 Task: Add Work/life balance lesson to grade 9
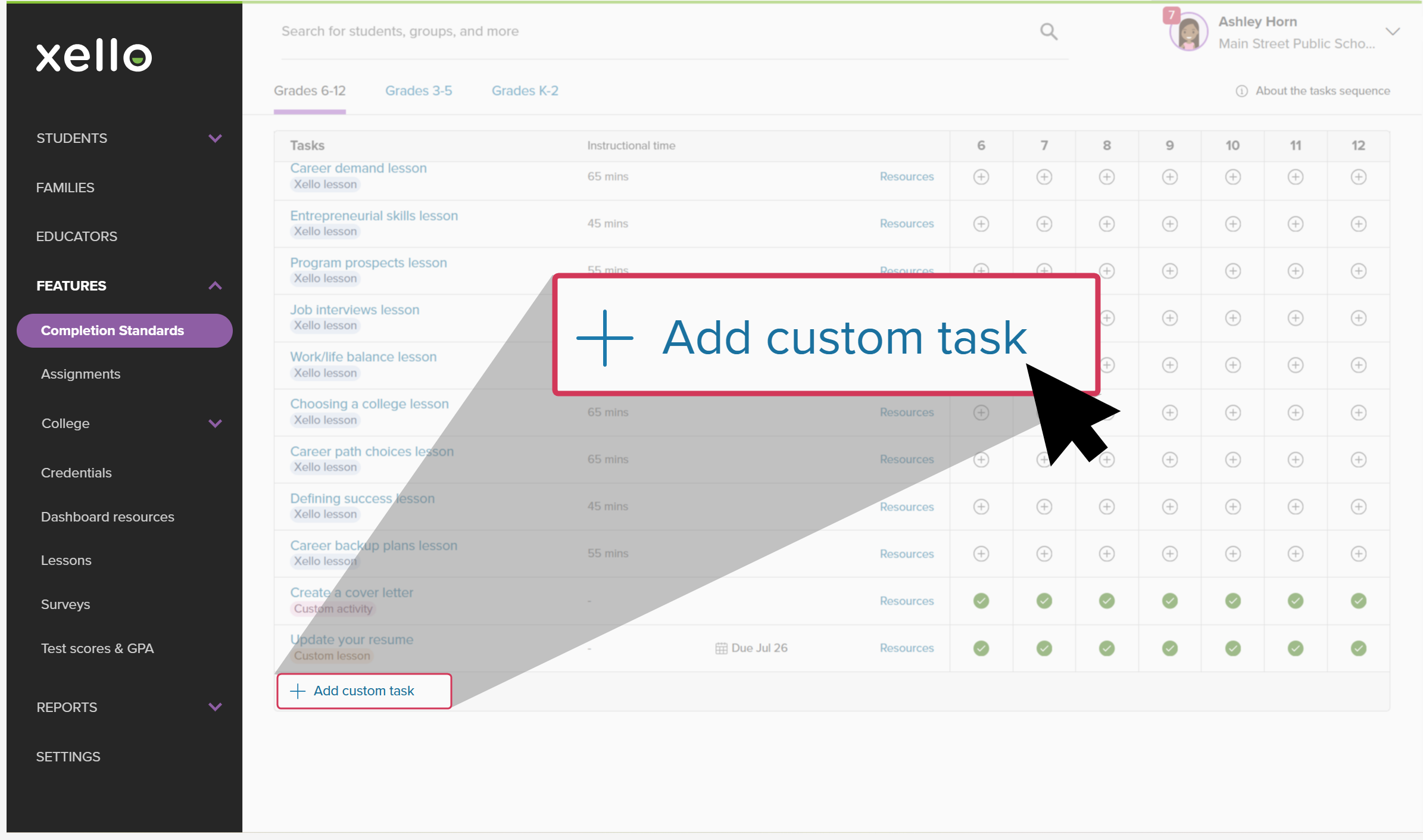[1170, 365]
